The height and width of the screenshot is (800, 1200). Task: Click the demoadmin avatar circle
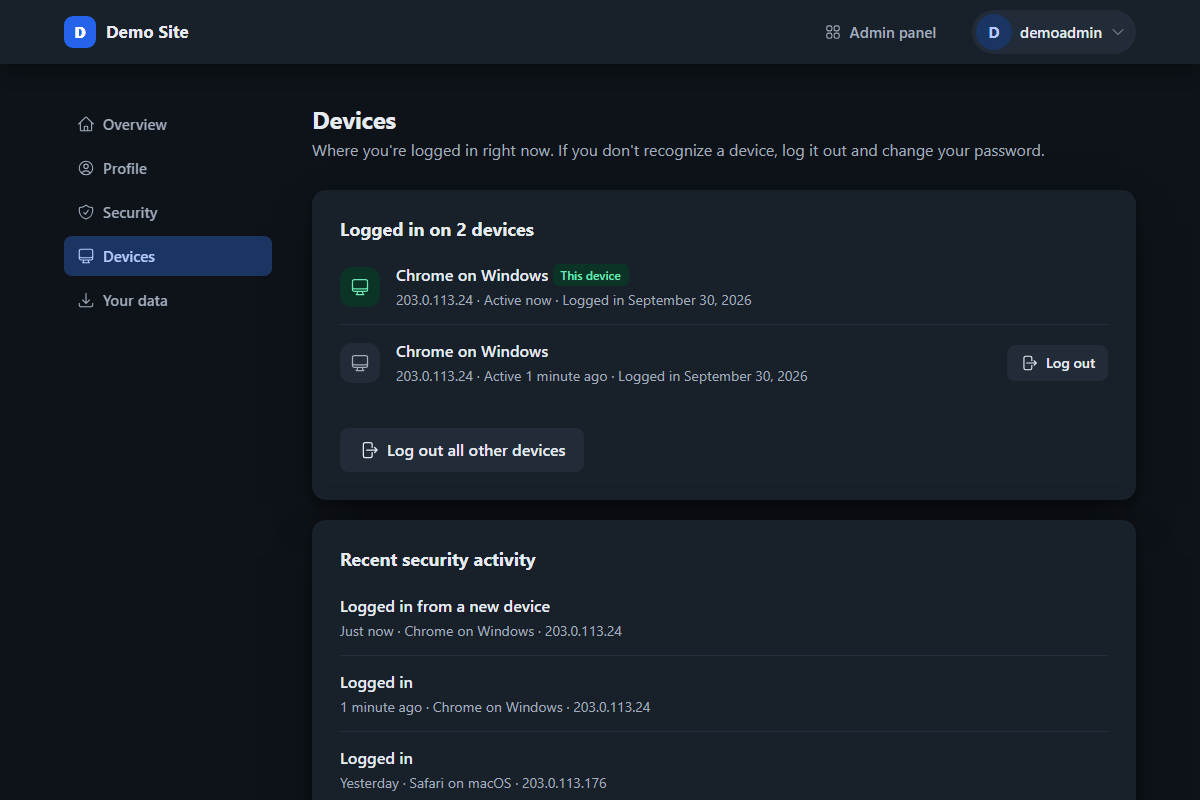[x=994, y=32]
